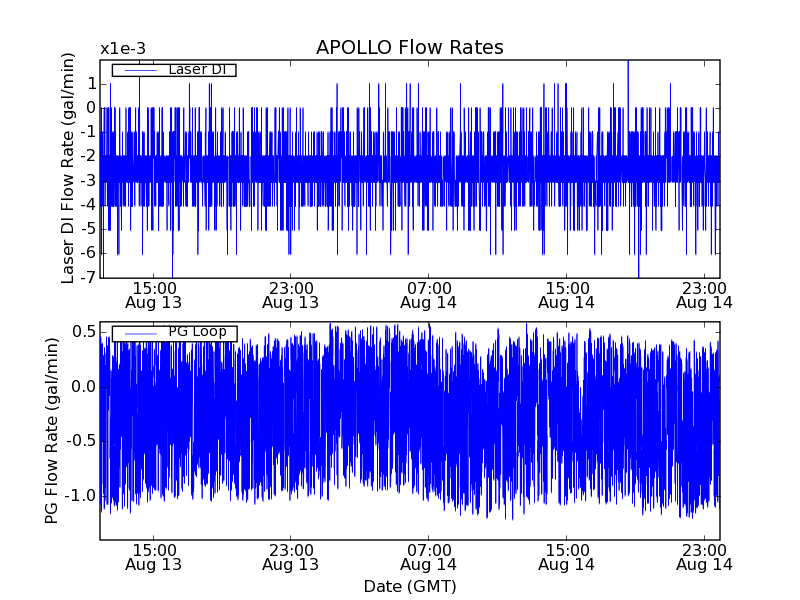This screenshot has height=600, width=800.
Task: Click the APOLLO Flow Rates chart title
Action: pyautogui.click(x=409, y=48)
